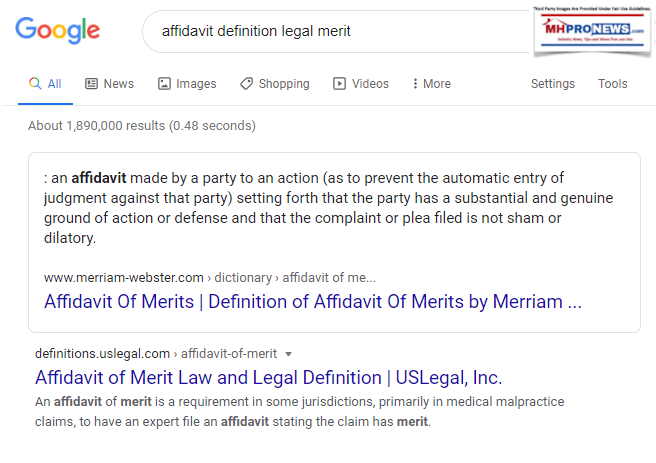Open the Shopping results tab
This screenshot has height=463, width=656.
283,84
